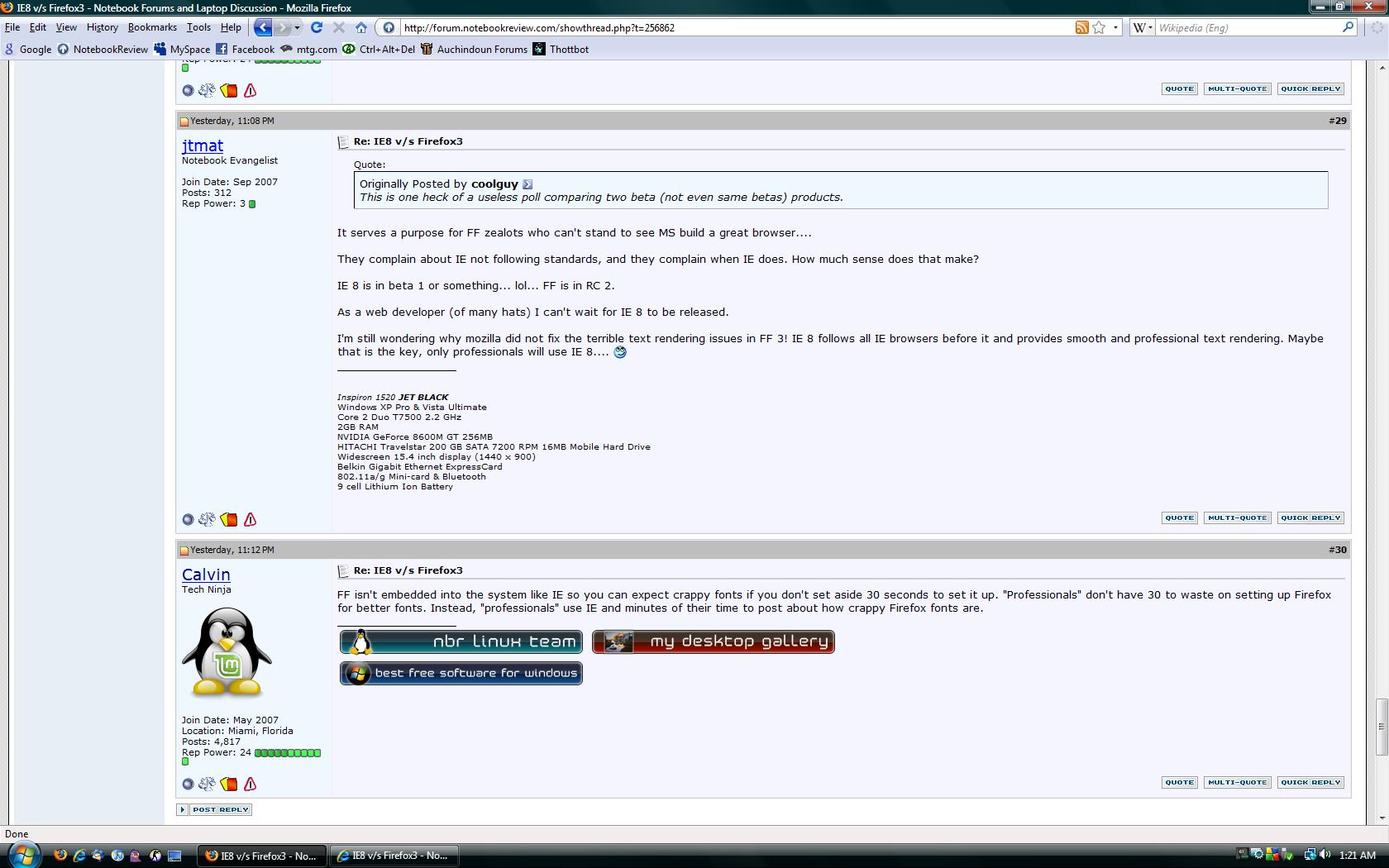Report Calvin's post with the warning triangle
Viewport: 1389px width, 868px height.
(x=251, y=784)
